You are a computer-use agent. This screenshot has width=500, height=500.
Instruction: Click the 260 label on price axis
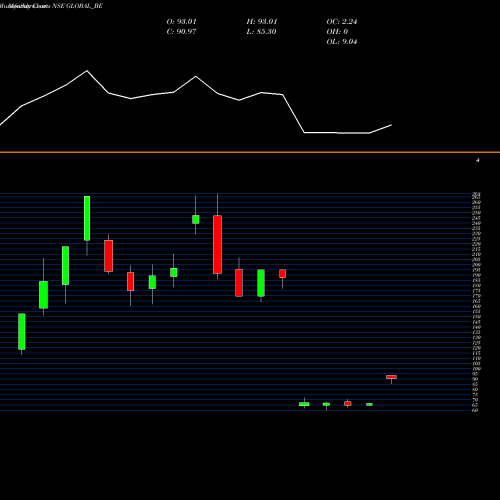(476, 202)
